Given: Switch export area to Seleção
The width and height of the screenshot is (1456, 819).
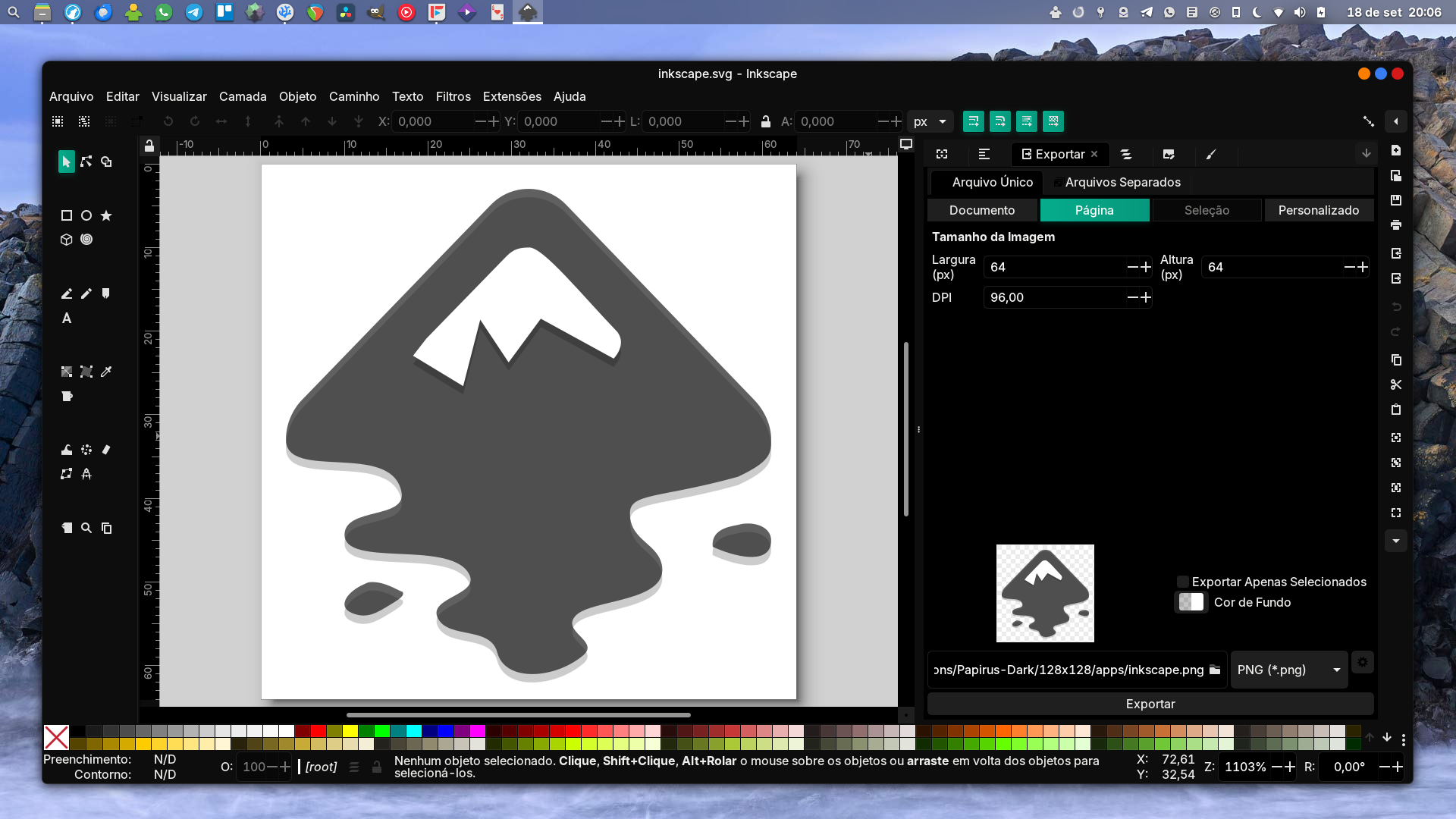Looking at the screenshot, I should pos(1207,210).
